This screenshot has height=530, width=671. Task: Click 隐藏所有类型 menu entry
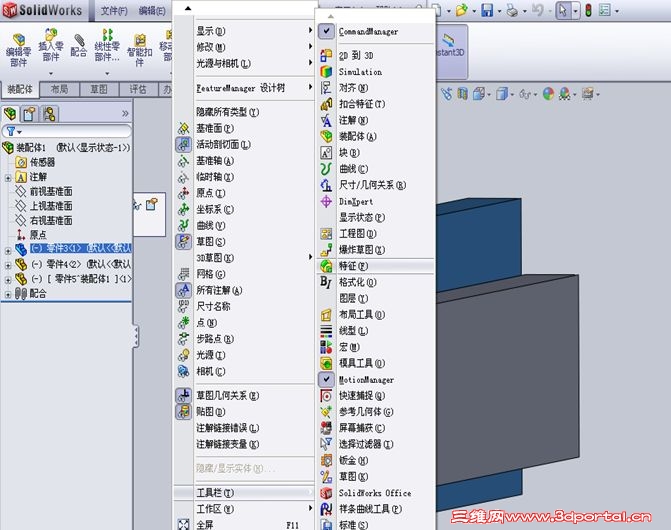click(x=228, y=112)
